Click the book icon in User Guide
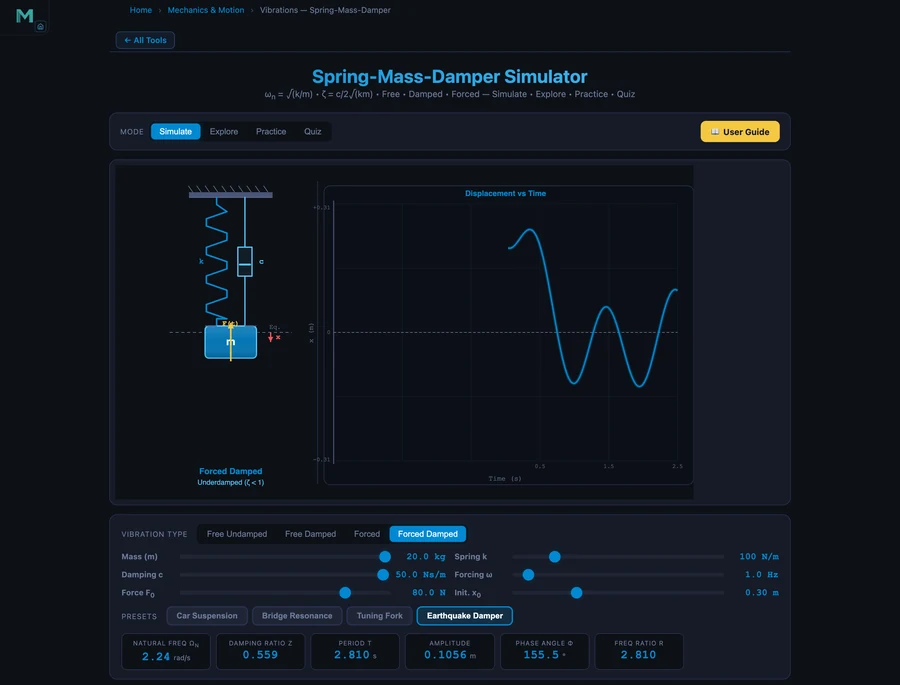 click(715, 131)
